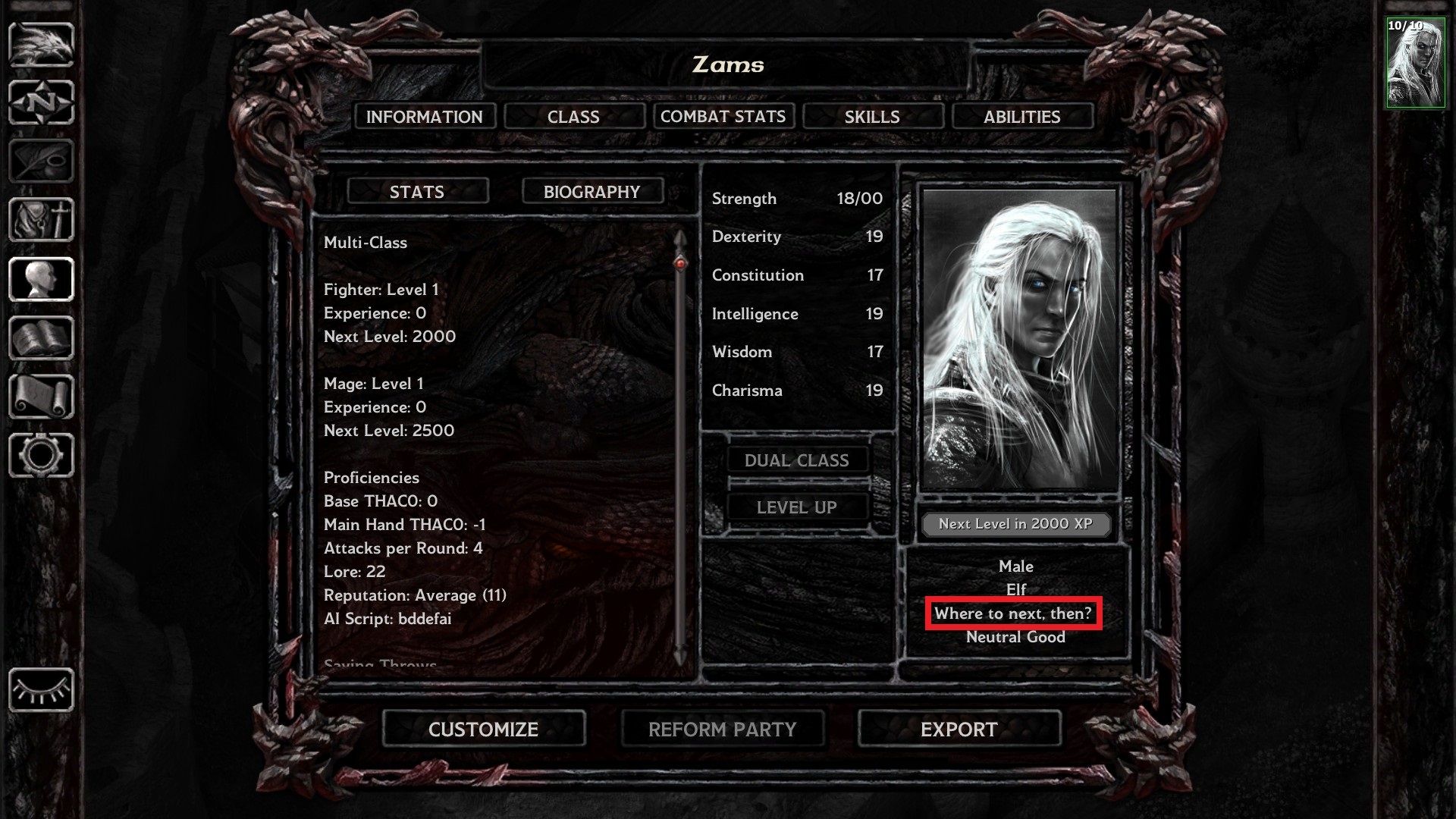1456x819 pixels.
Task: Switch to the BIOGRAPHY tab
Action: 591,192
